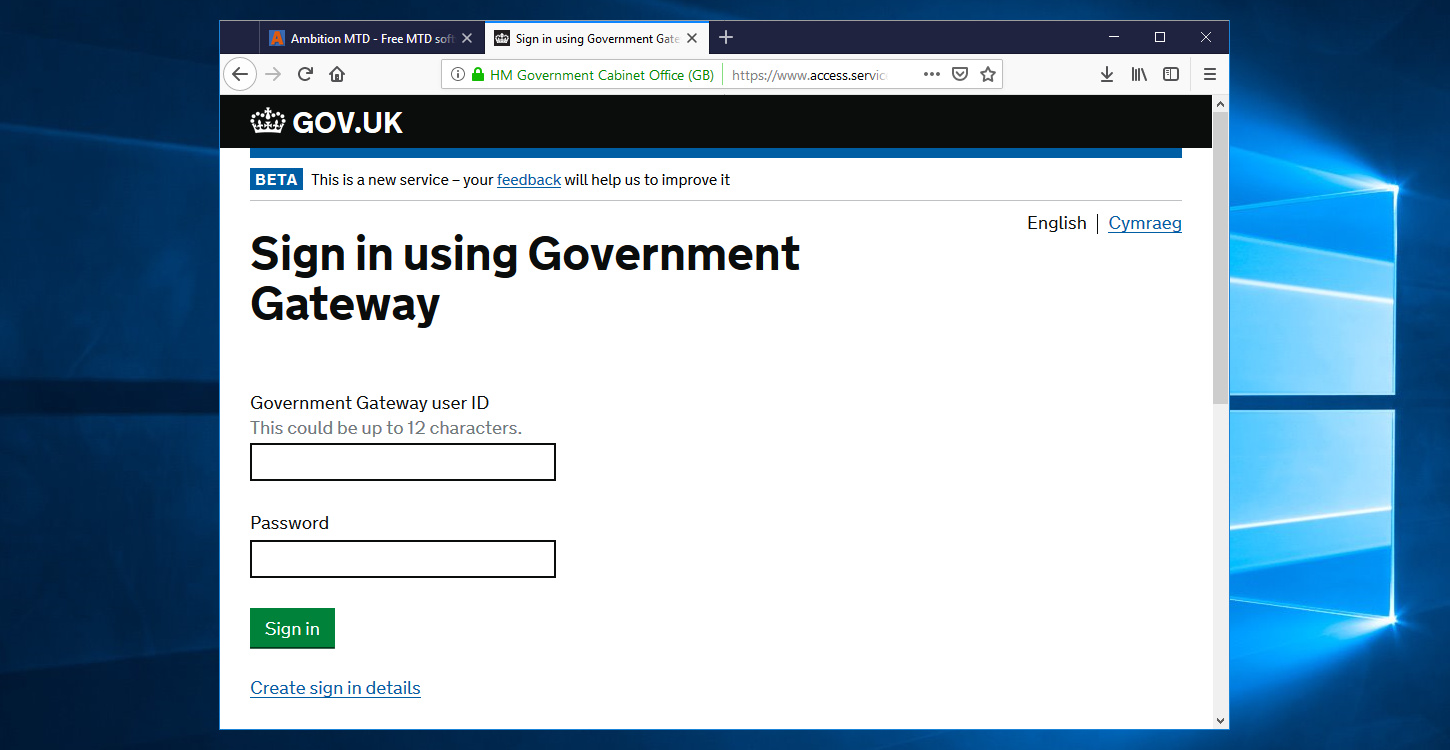
Task: Open the Create sign in details link
Action: [335, 688]
